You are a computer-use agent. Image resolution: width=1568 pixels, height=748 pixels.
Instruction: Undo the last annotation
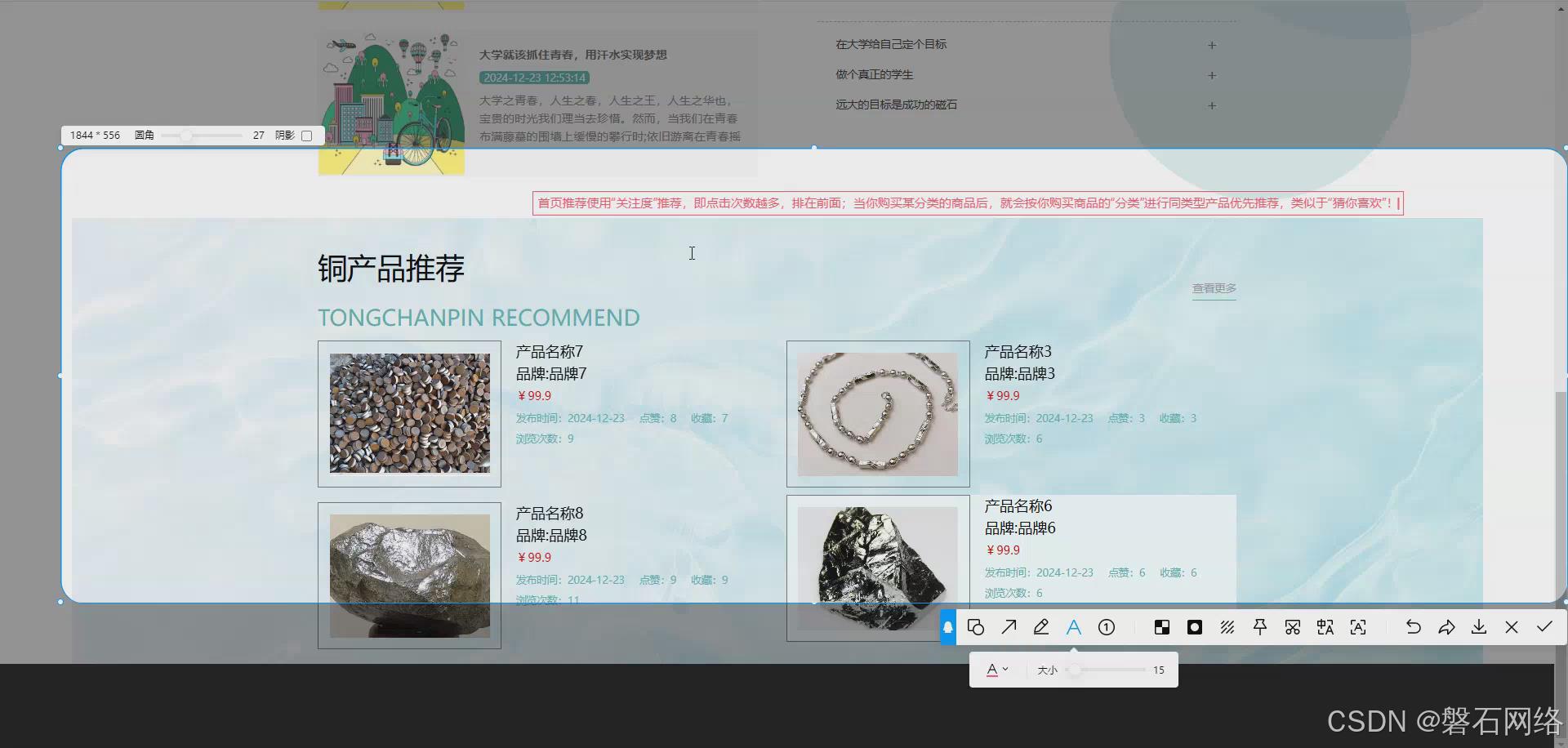(1413, 627)
